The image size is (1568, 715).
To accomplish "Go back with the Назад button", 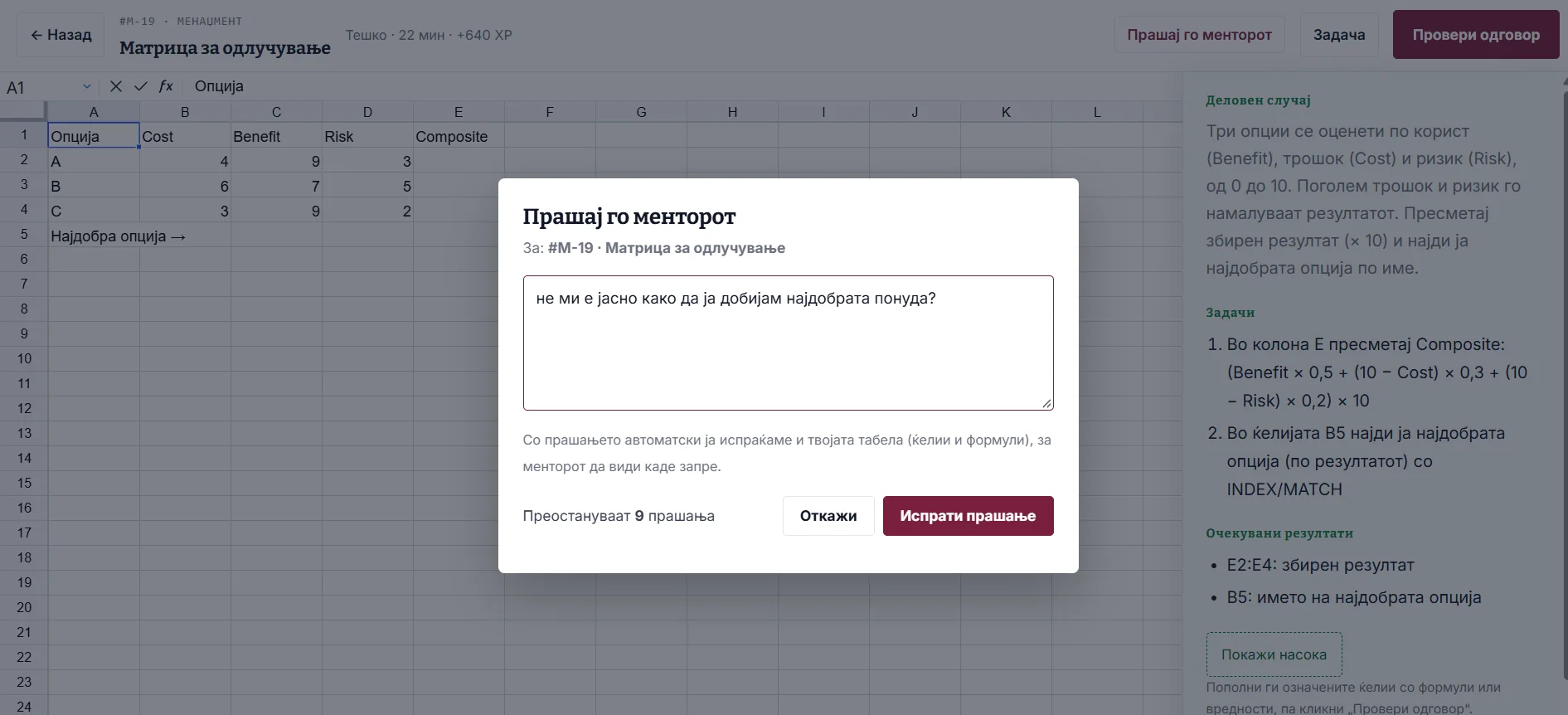I will click(x=61, y=35).
